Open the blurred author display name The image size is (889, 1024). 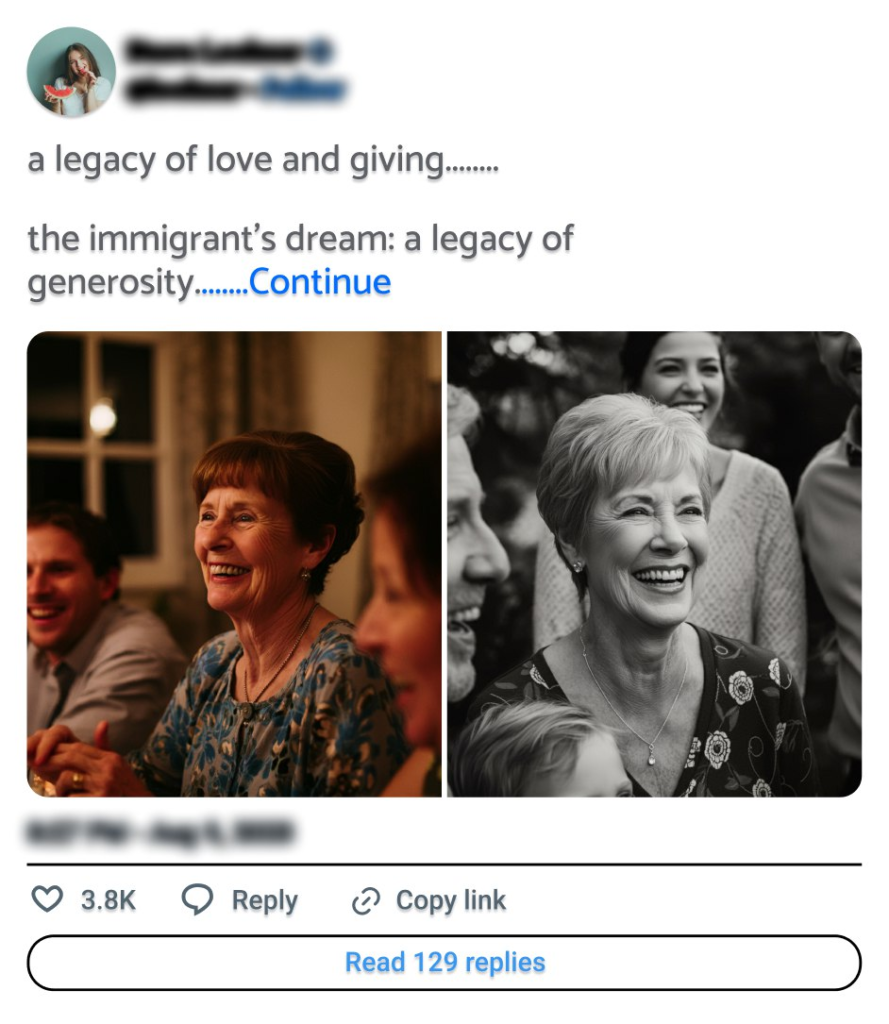pos(215,51)
